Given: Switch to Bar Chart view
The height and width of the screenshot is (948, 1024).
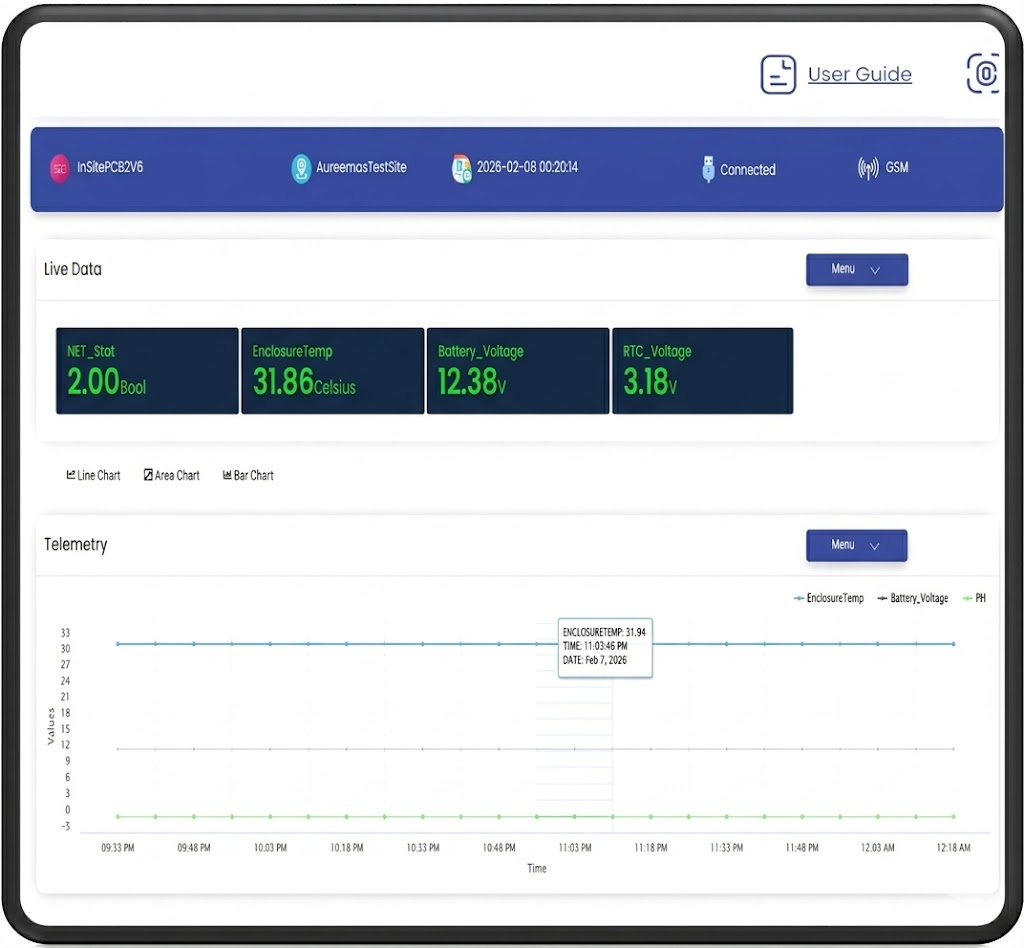Looking at the screenshot, I should point(247,475).
